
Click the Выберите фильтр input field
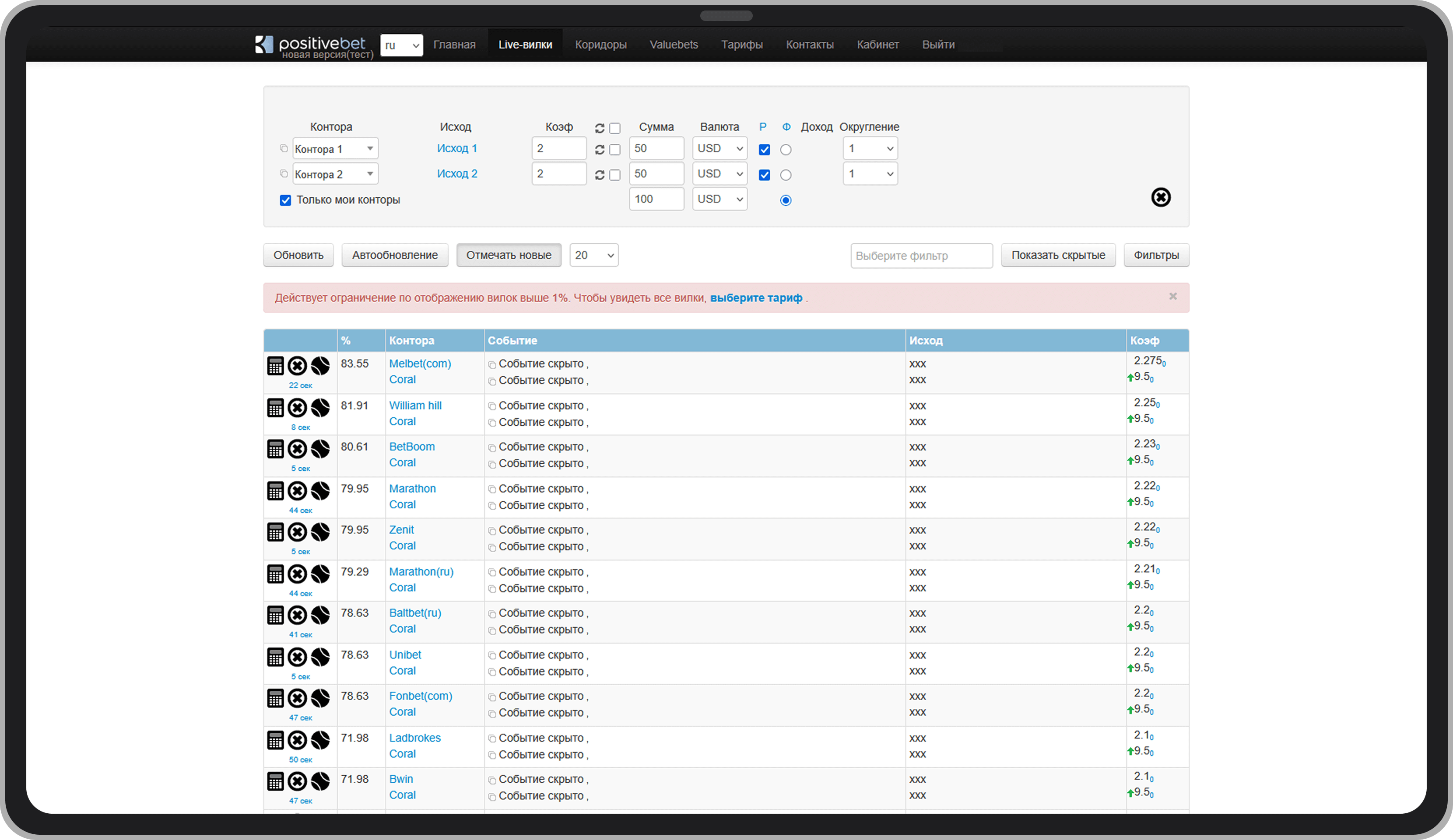point(921,256)
